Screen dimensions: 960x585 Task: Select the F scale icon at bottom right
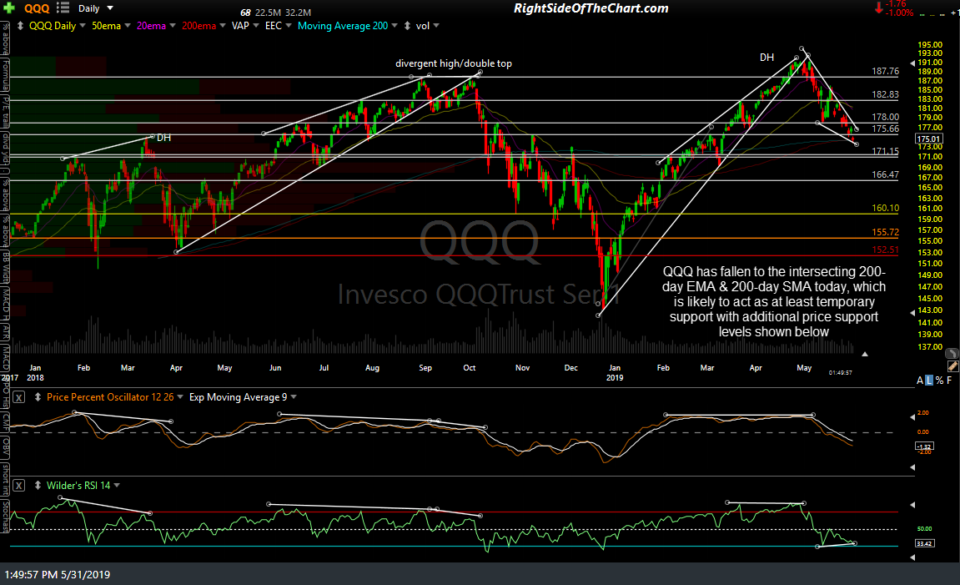tap(949, 379)
